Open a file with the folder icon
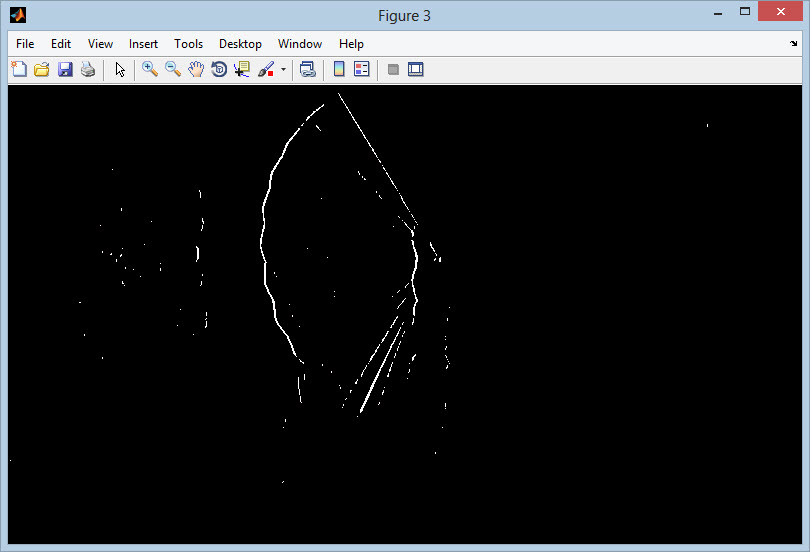Screen dimensions: 810x552 coord(42,69)
